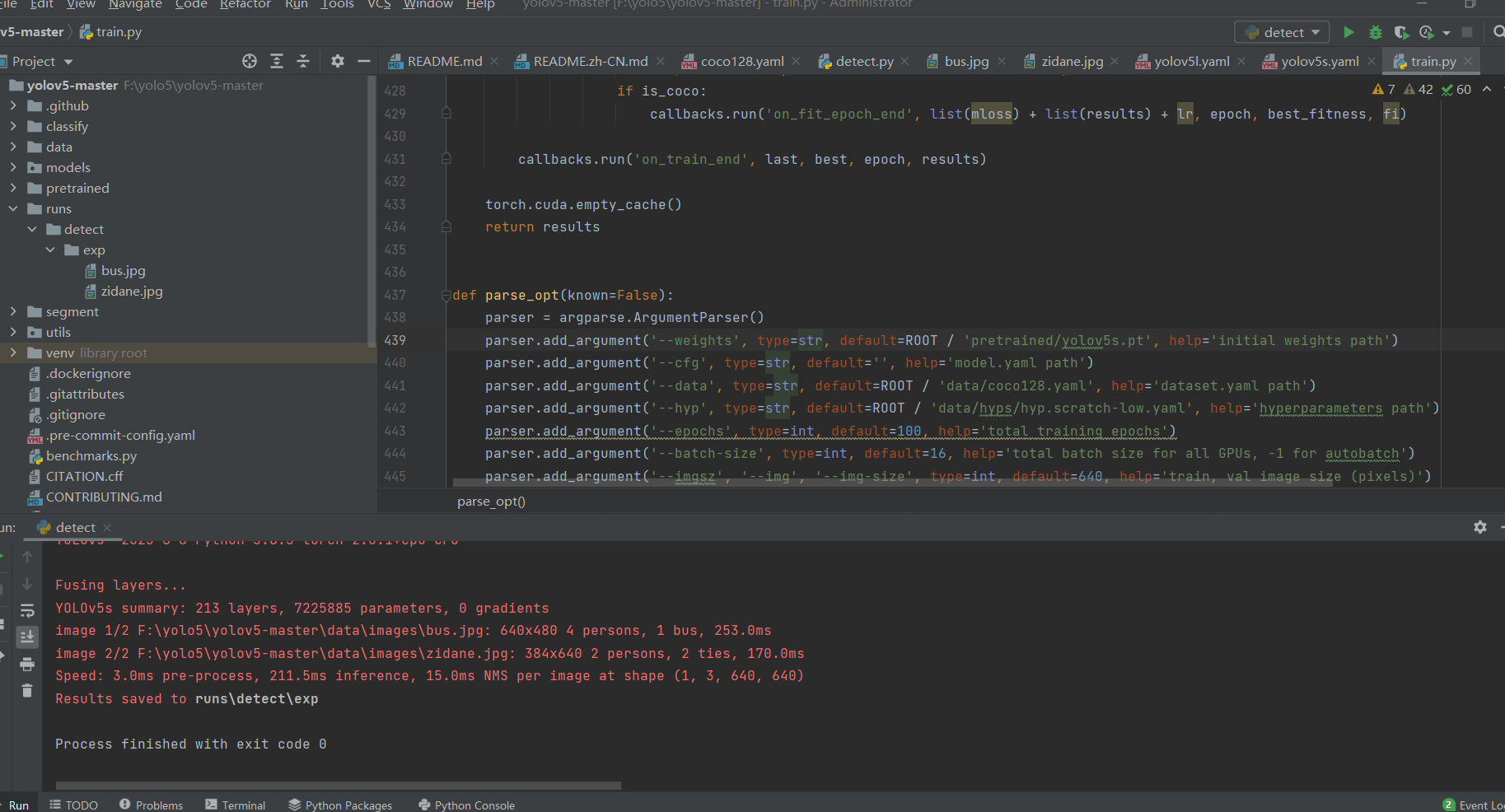Viewport: 1505px width, 812px height.
Task: Click the parse_opt() breadcrumb
Action: pos(491,501)
